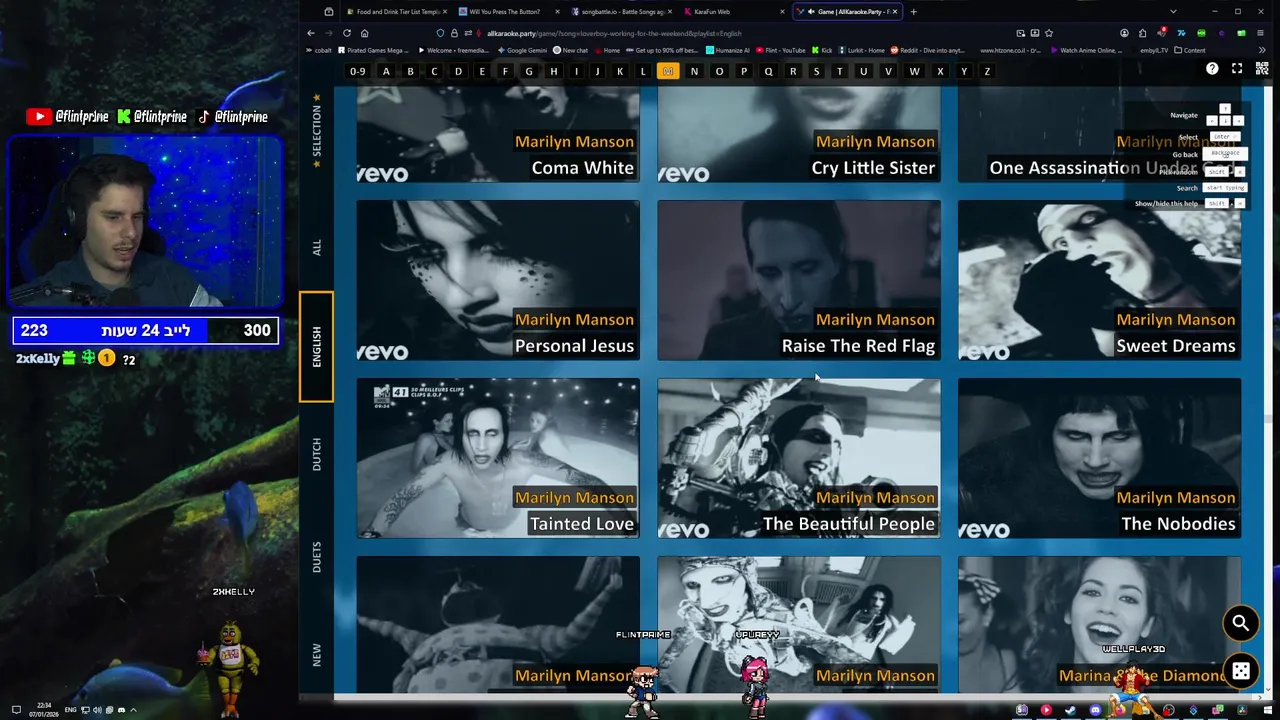Open the ENG language indicator
Image resolution: width=1280 pixels, height=720 pixels.
pyautogui.click(x=71, y=710)
